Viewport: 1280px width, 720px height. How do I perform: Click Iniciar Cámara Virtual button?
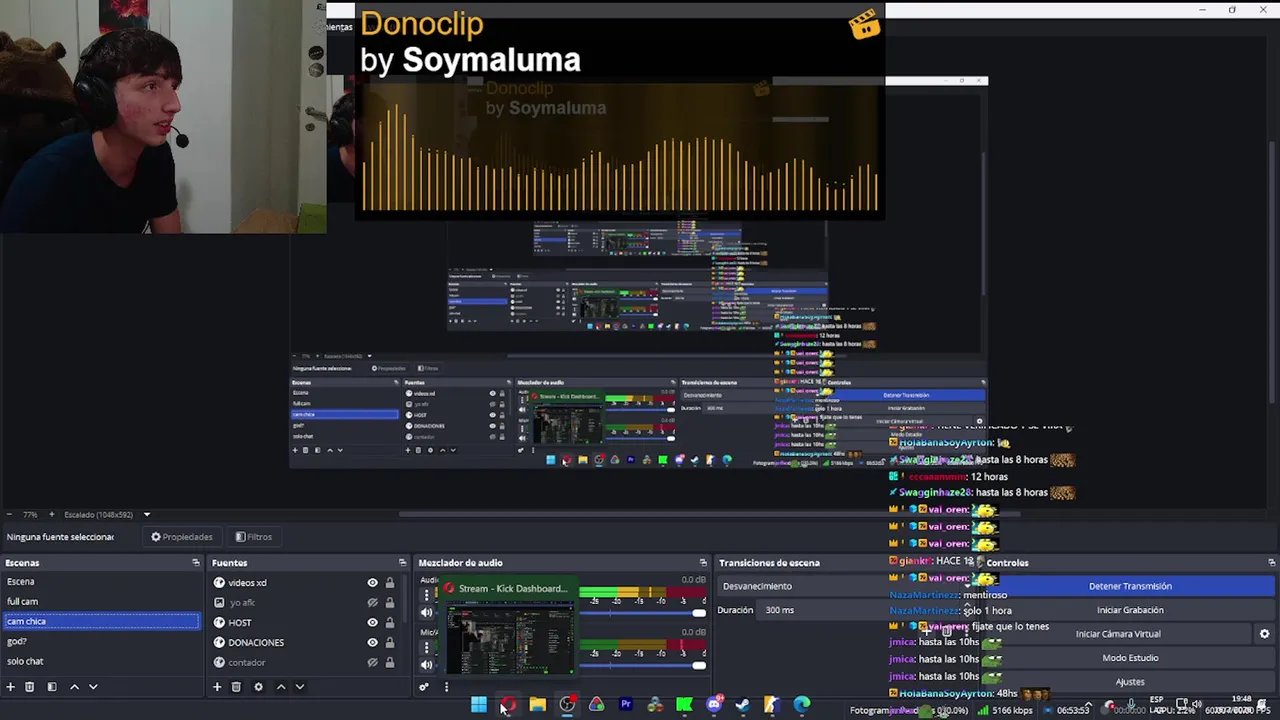pos(1118,634)
